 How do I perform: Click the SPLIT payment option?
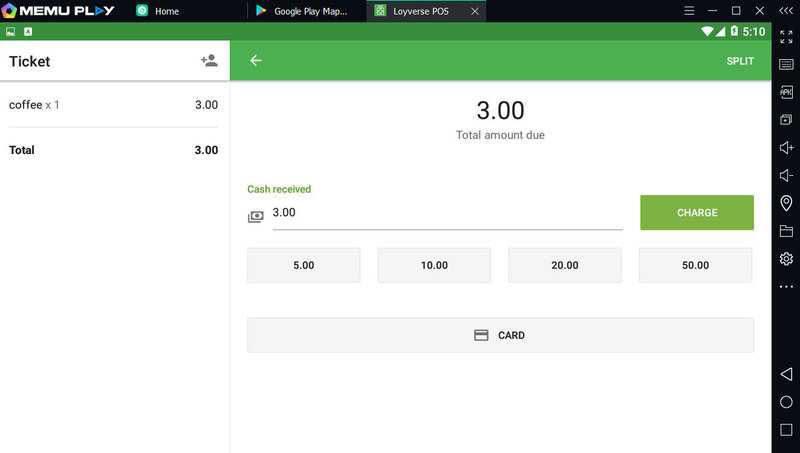coord(739,61)
